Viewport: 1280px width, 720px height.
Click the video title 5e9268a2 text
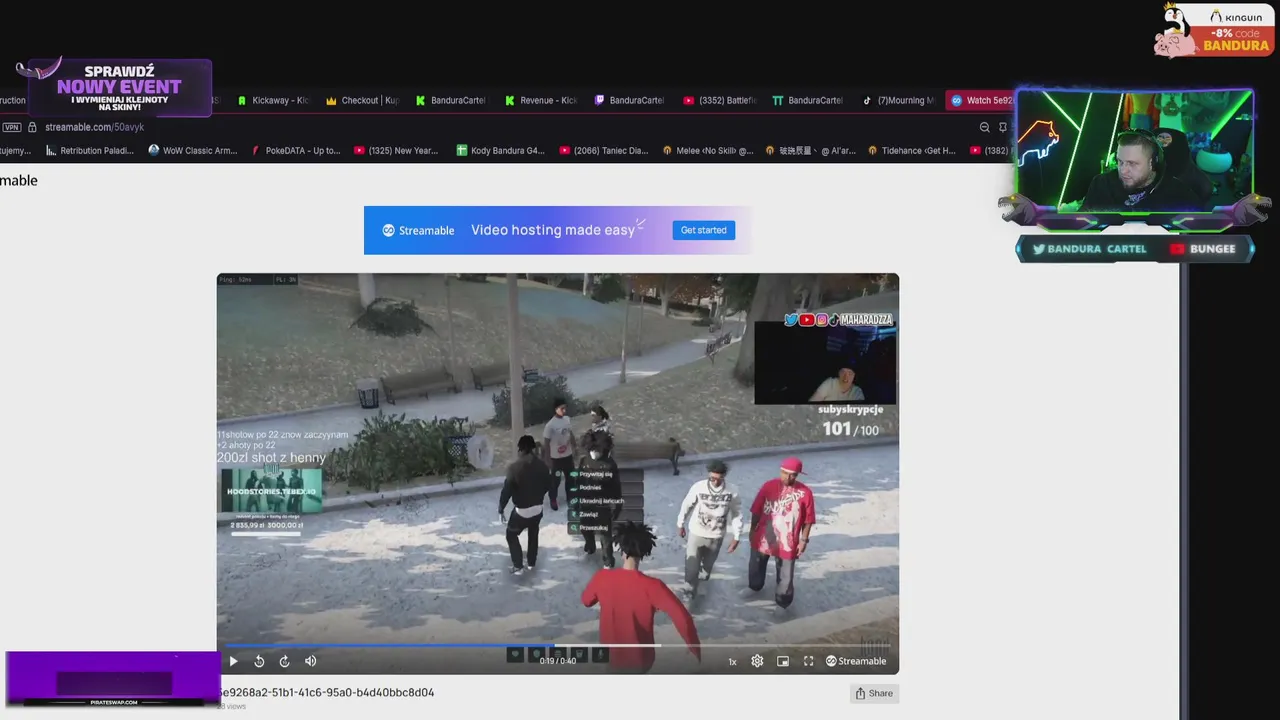326,692
